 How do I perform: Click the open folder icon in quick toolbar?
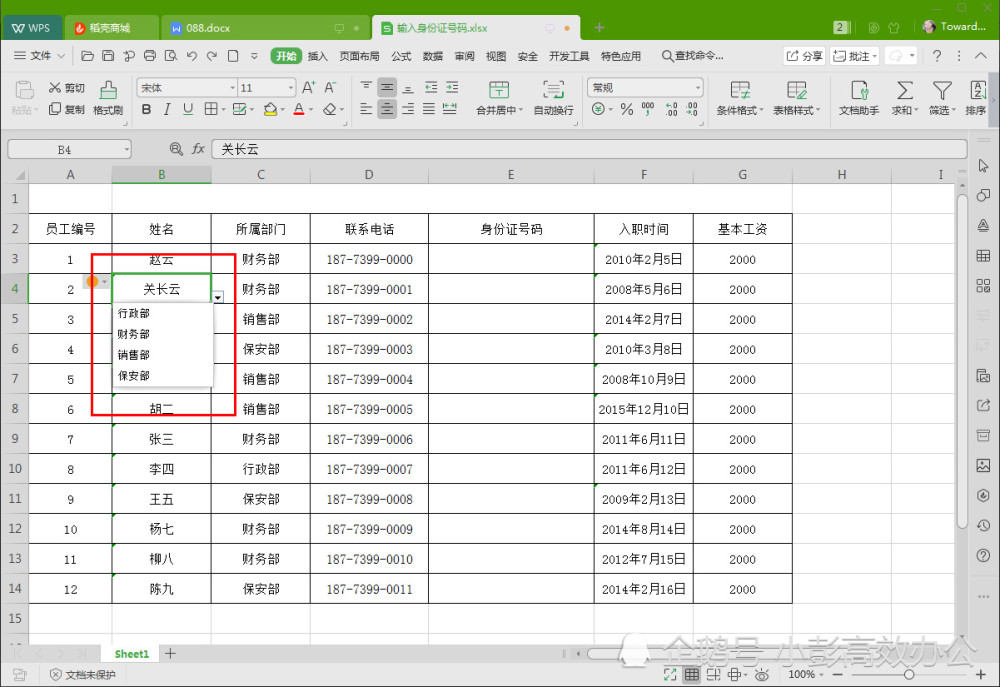coord(87,56)
